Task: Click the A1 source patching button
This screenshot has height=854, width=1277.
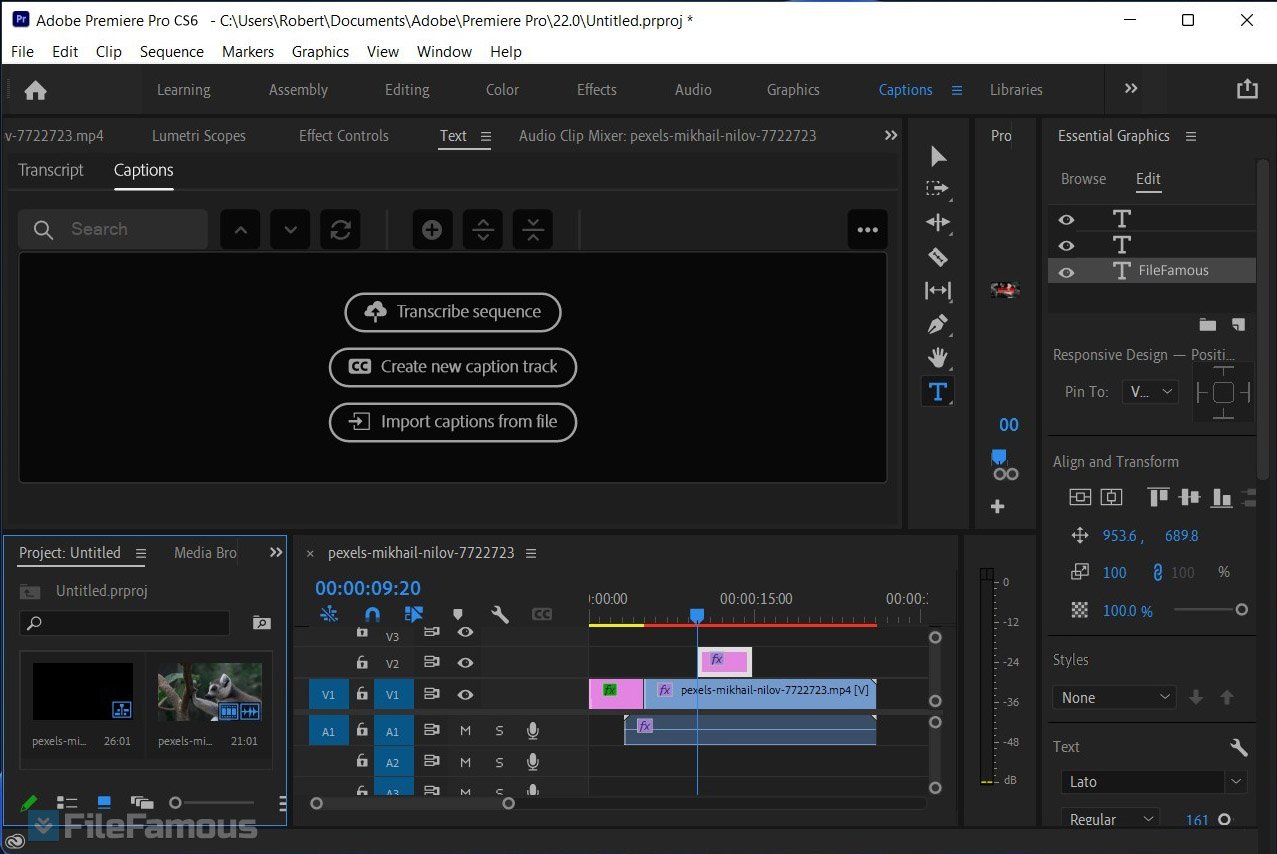Action: point(328,731)
